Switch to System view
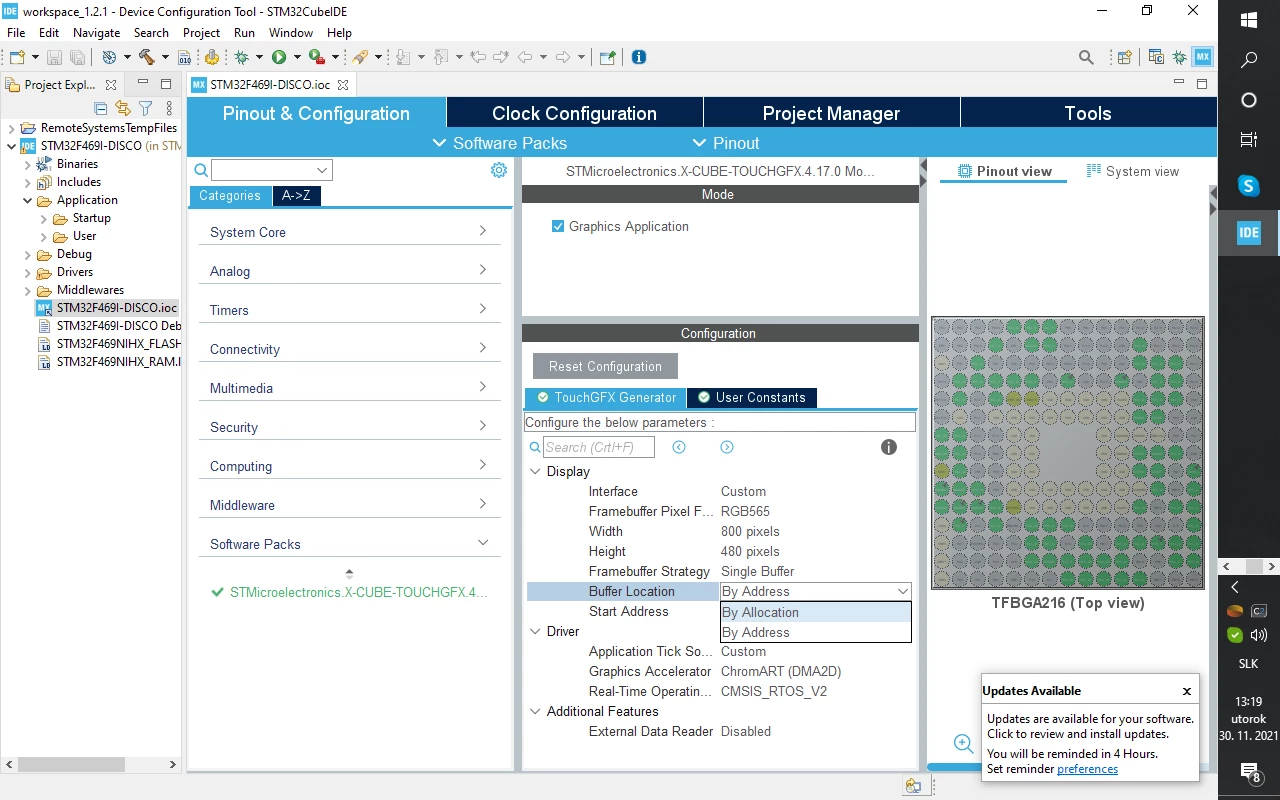The height and width of the screenshot is (800, 1280). pos(1133,171)
